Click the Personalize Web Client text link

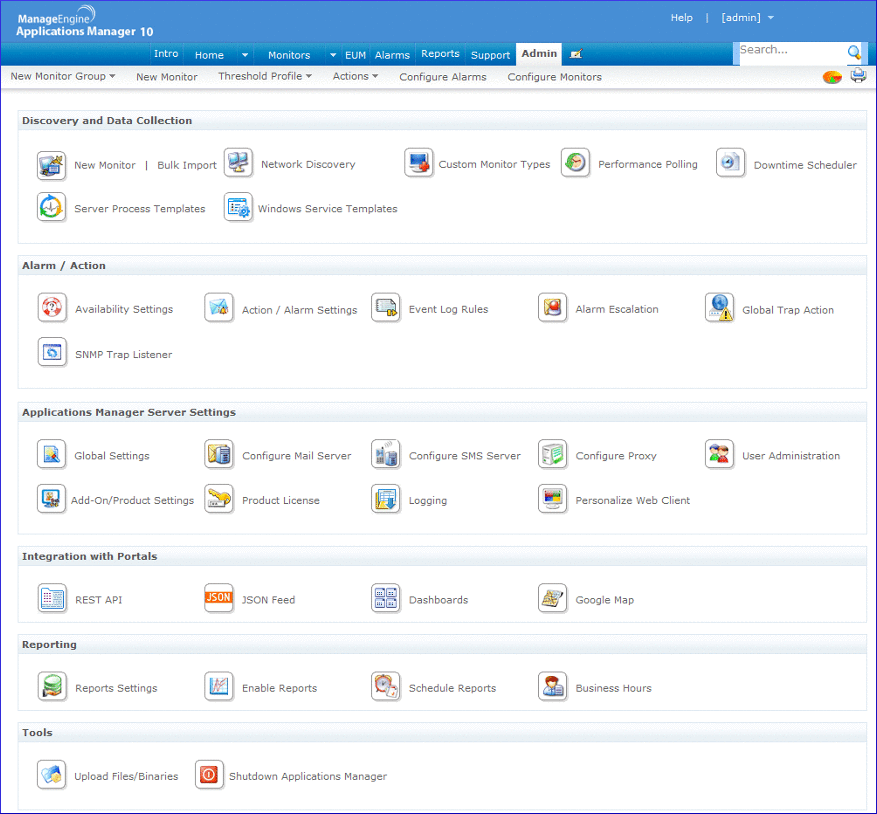coord(633,501)
